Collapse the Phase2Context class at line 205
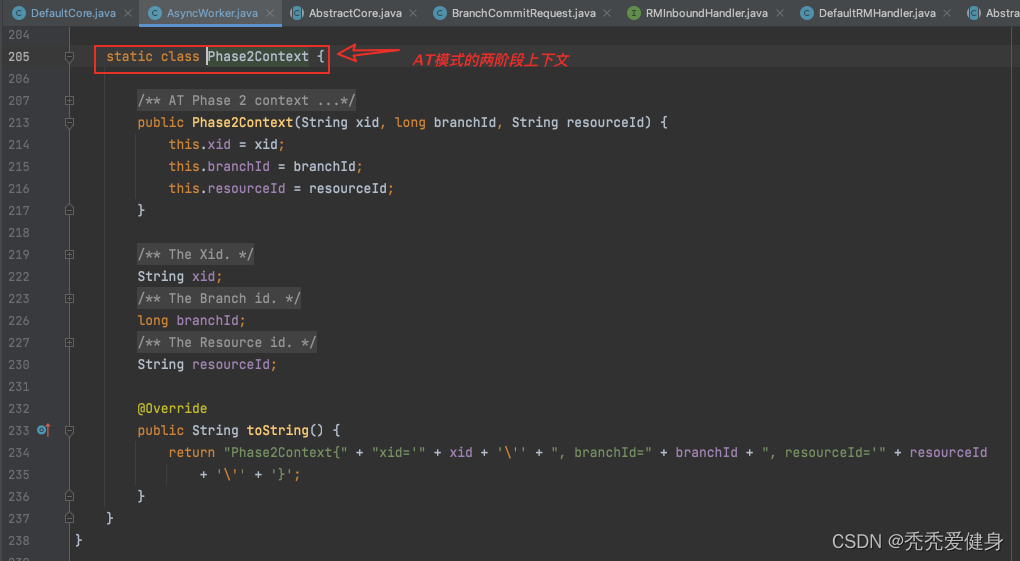 pyautogui.click(x=70, y=57)
